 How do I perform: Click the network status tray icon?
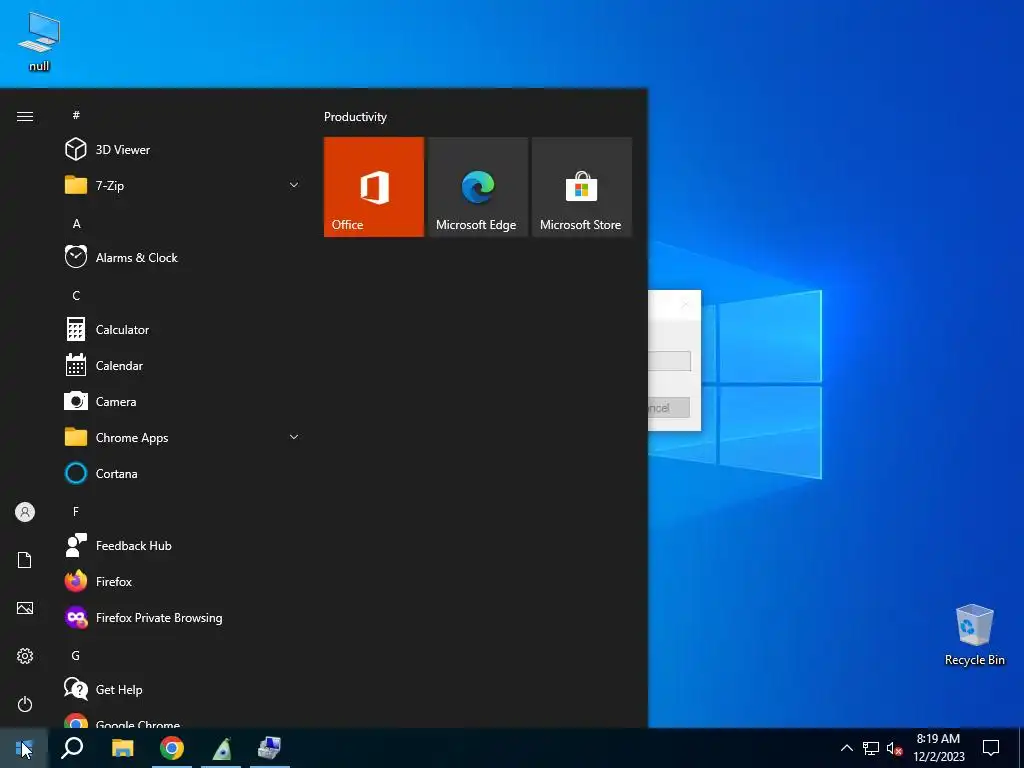(871, 748)
